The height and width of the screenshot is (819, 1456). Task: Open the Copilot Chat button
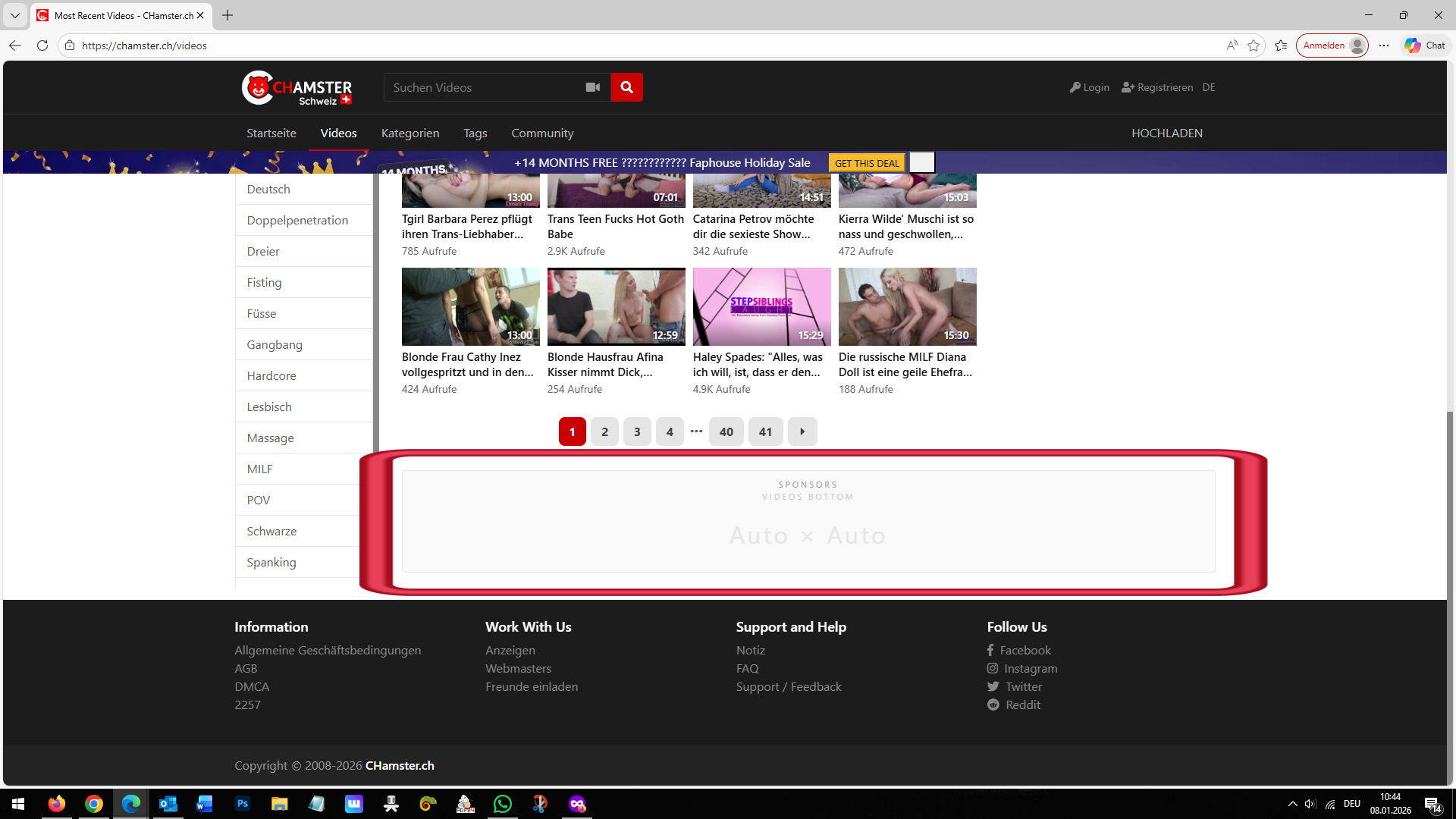click(x=1425, y=45)
